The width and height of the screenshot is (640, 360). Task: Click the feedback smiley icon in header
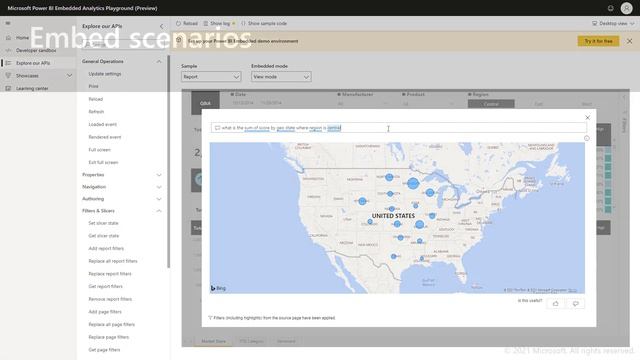click(610, 8)
